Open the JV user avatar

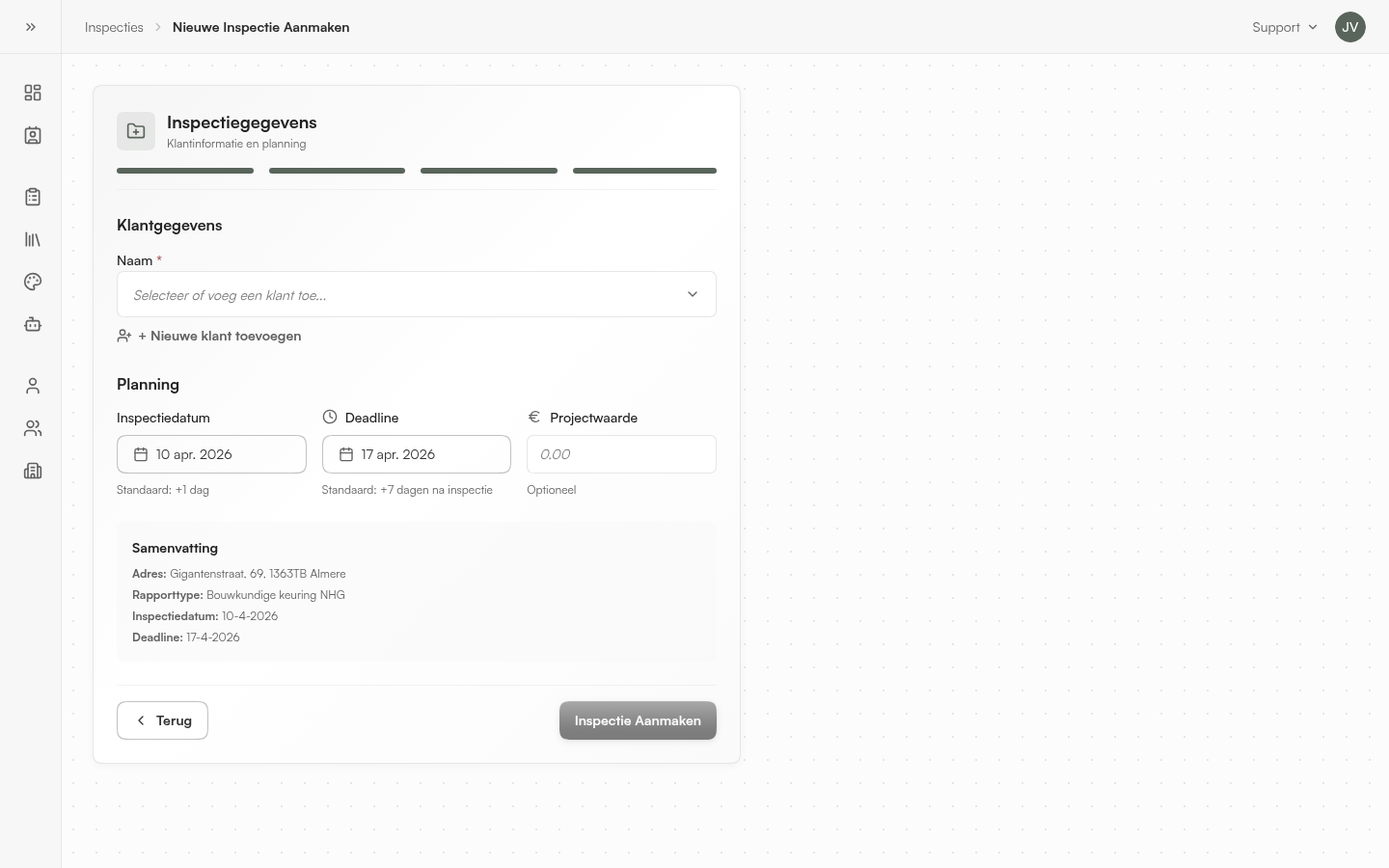tap(1350, 27)
